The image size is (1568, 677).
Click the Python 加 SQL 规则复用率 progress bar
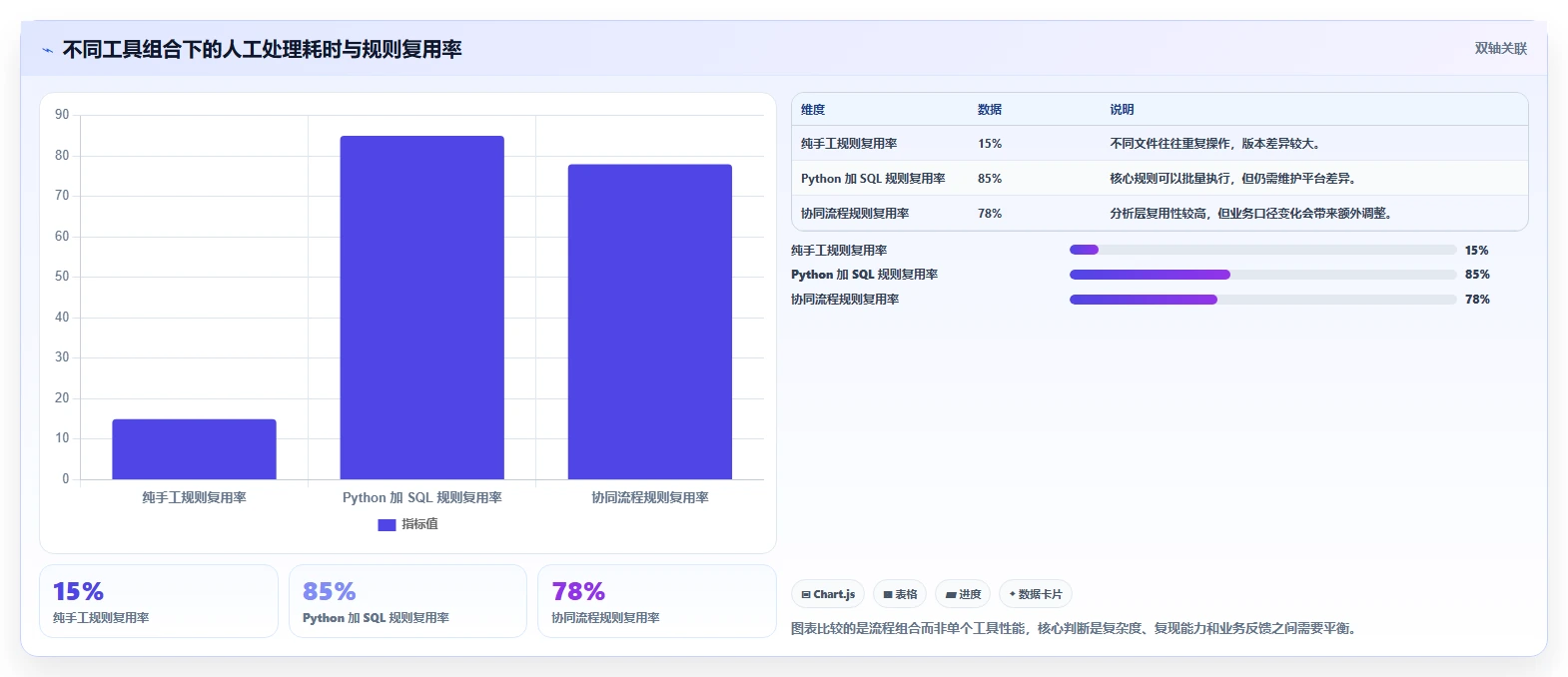tap(1262, 275)
